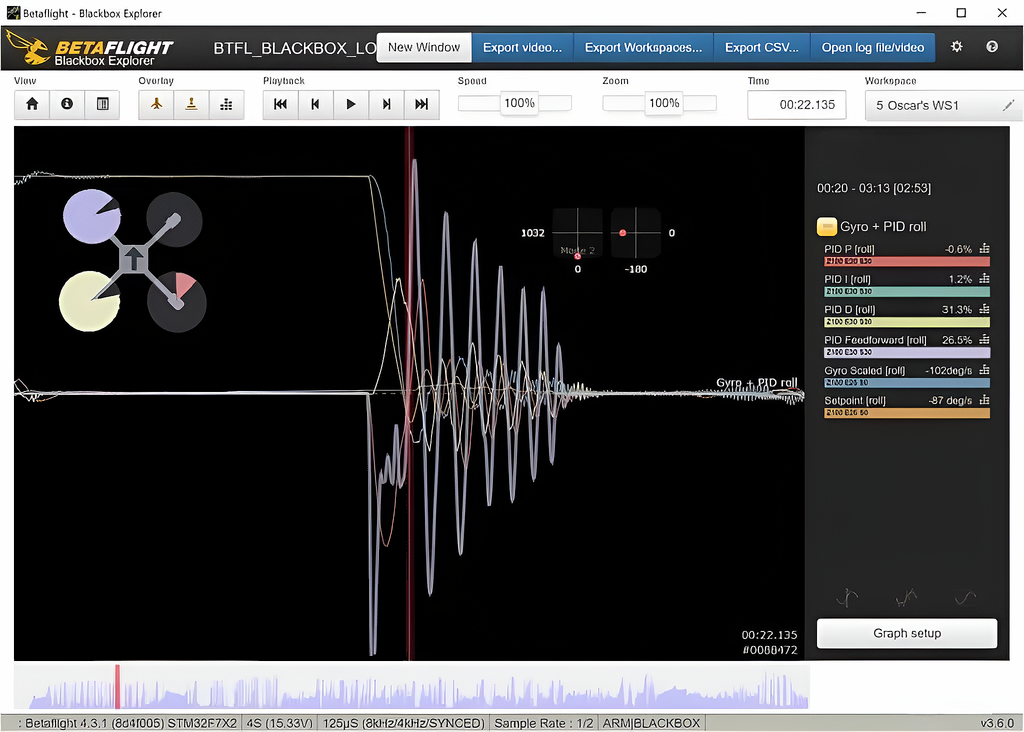Open analyser for PID D [roll]
Image resolution: width=1024 pixels, height=732 pixels.
(x=984, y=310)
